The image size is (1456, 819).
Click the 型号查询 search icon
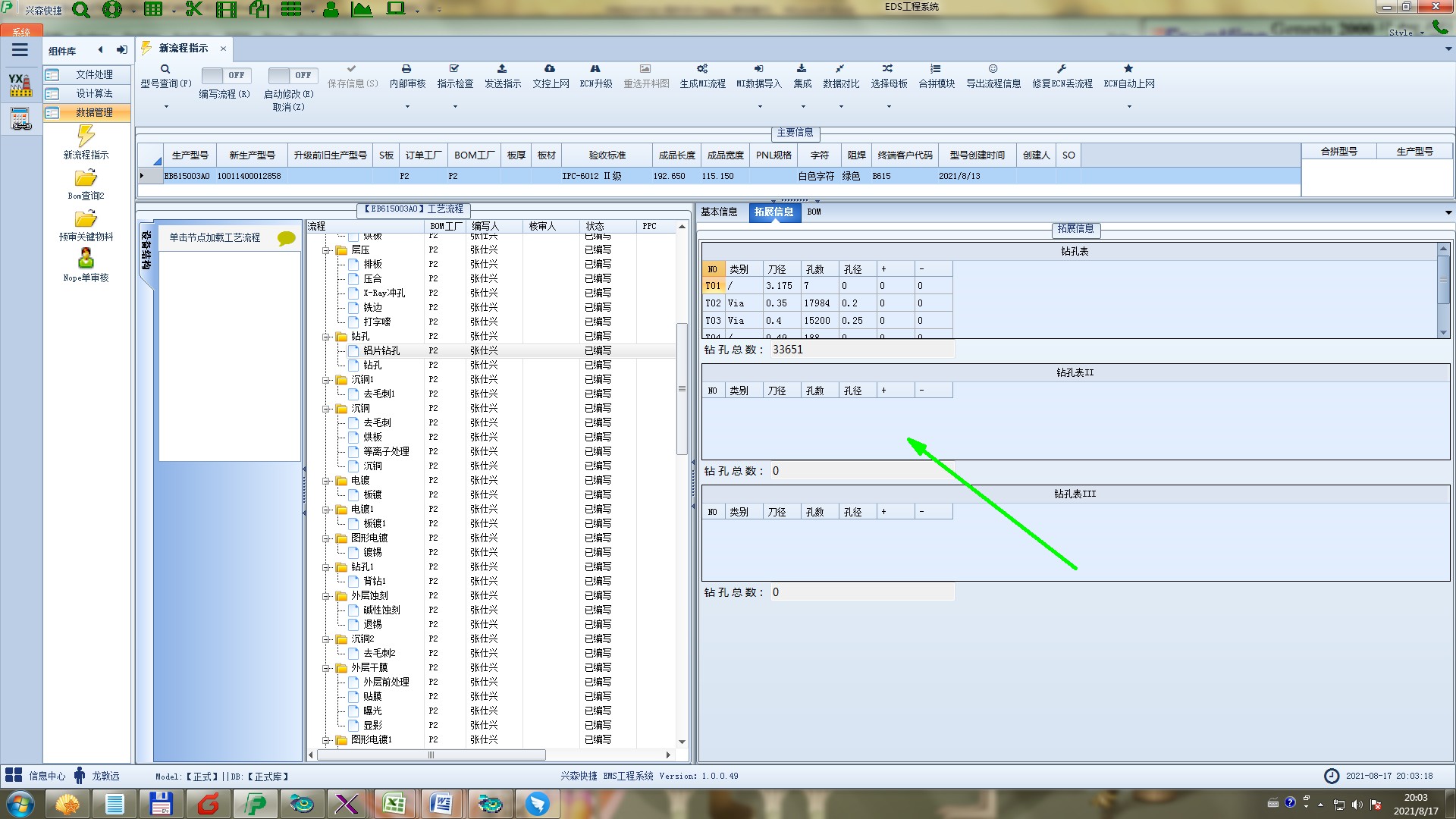pyautogui.click(x=165, y=69)
